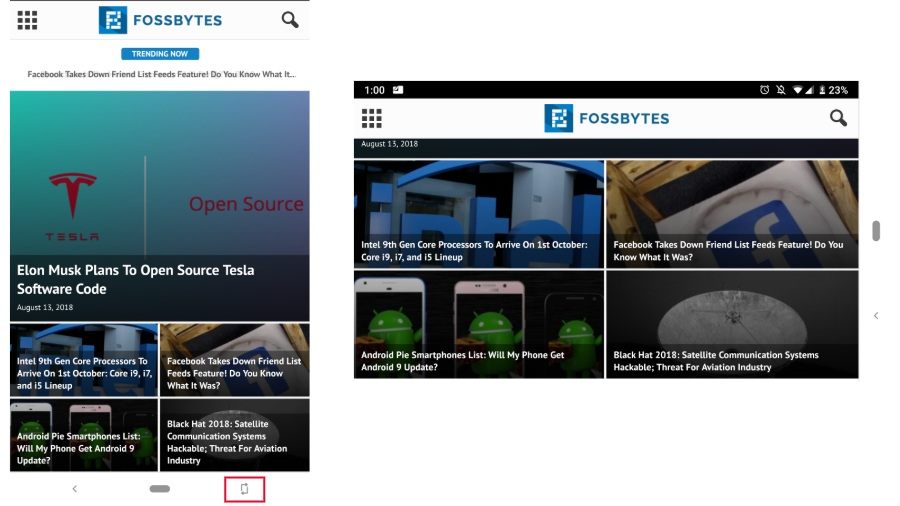Screen dimensions: 900x506
Task: Tap the alarm icon in status bar
Action: tap(765, 90)
